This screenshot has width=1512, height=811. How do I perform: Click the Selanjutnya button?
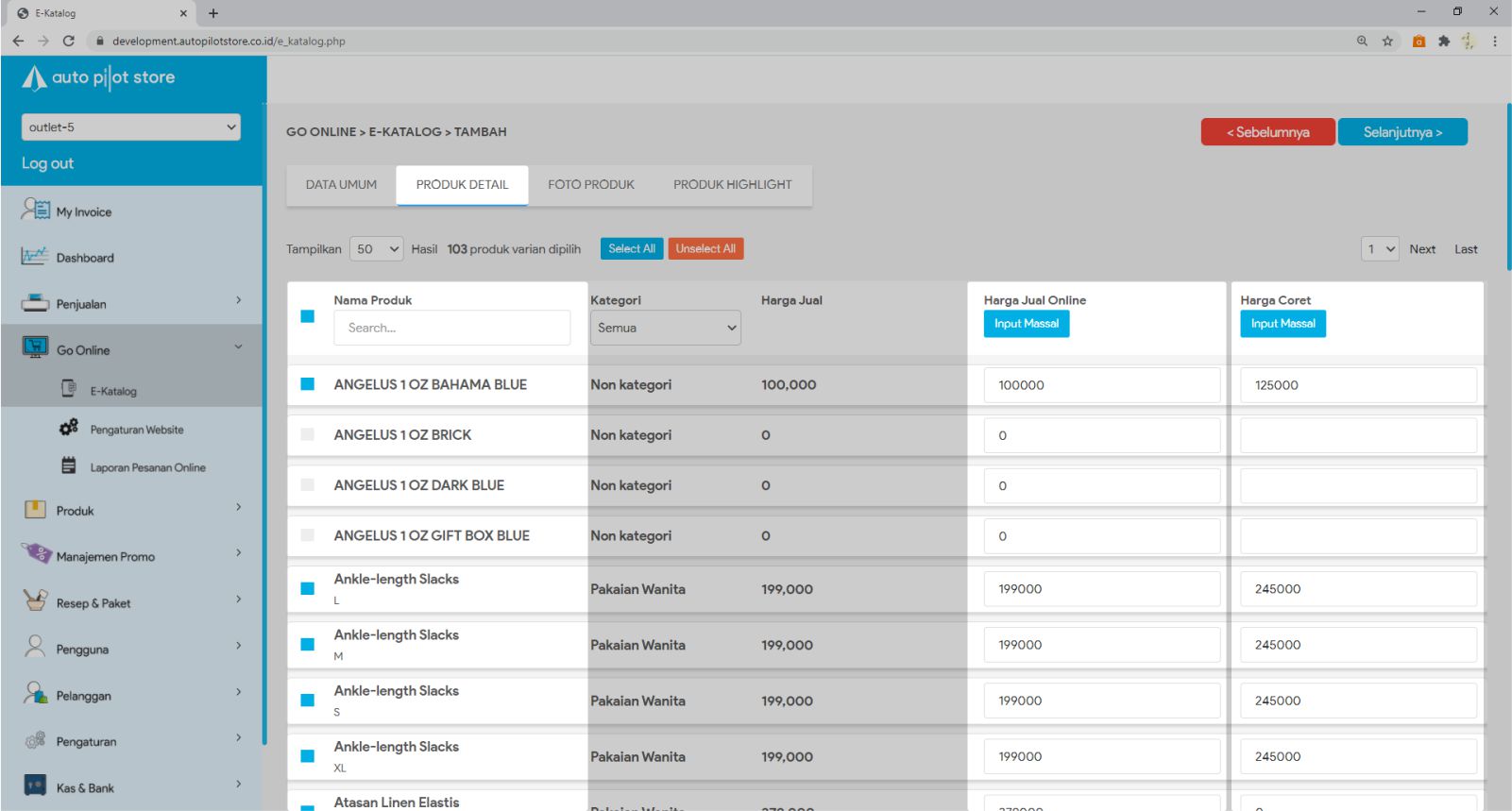click(x=1402, y=132)
